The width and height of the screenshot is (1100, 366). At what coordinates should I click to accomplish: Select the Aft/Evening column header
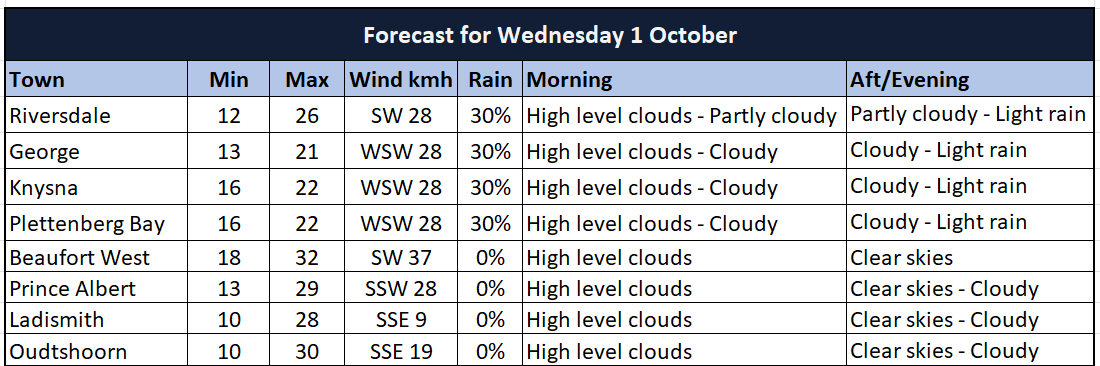971,79
